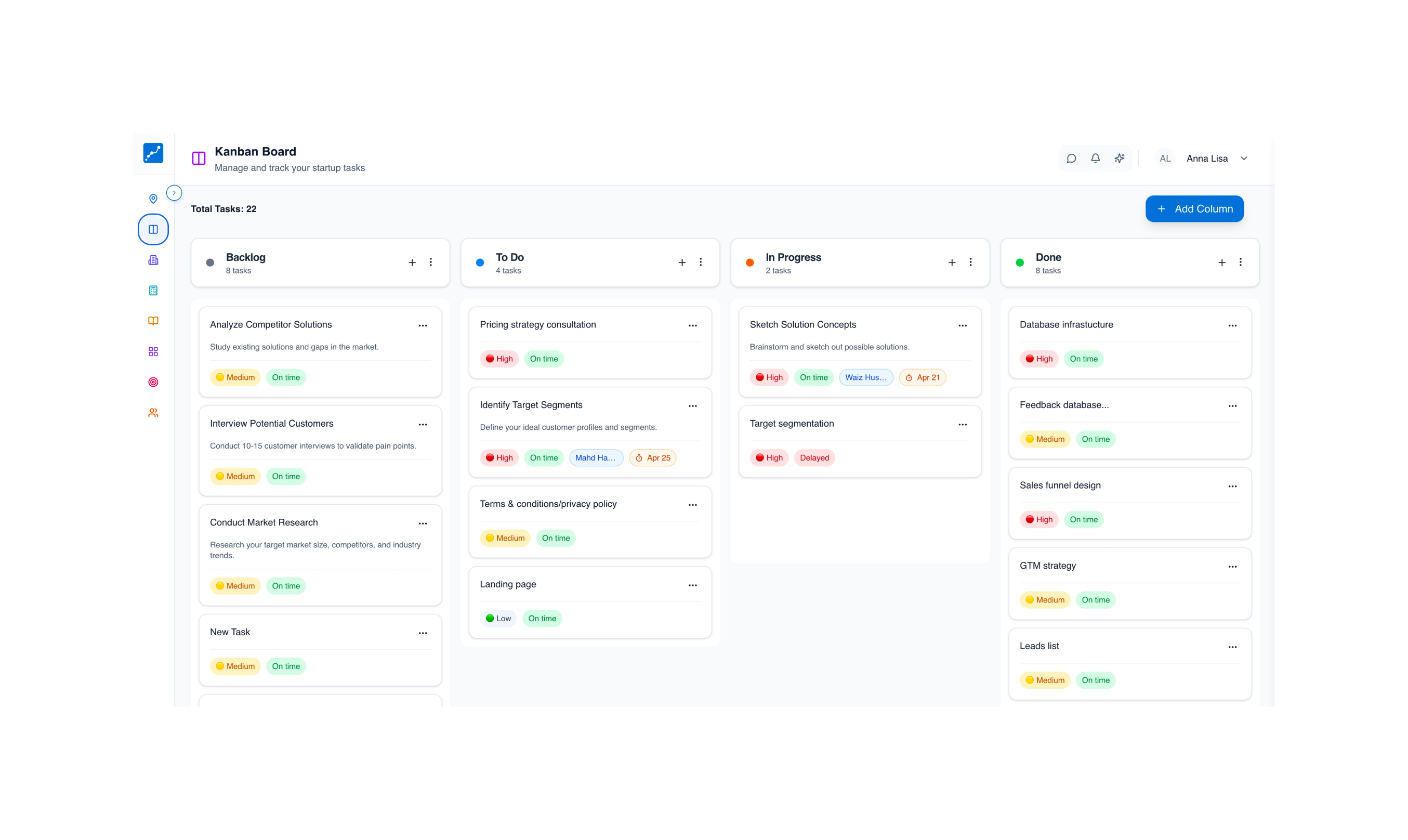1408x840 pixels.
Task: Expand the sidebar with chevron arrow
Action: pos(174,193)
